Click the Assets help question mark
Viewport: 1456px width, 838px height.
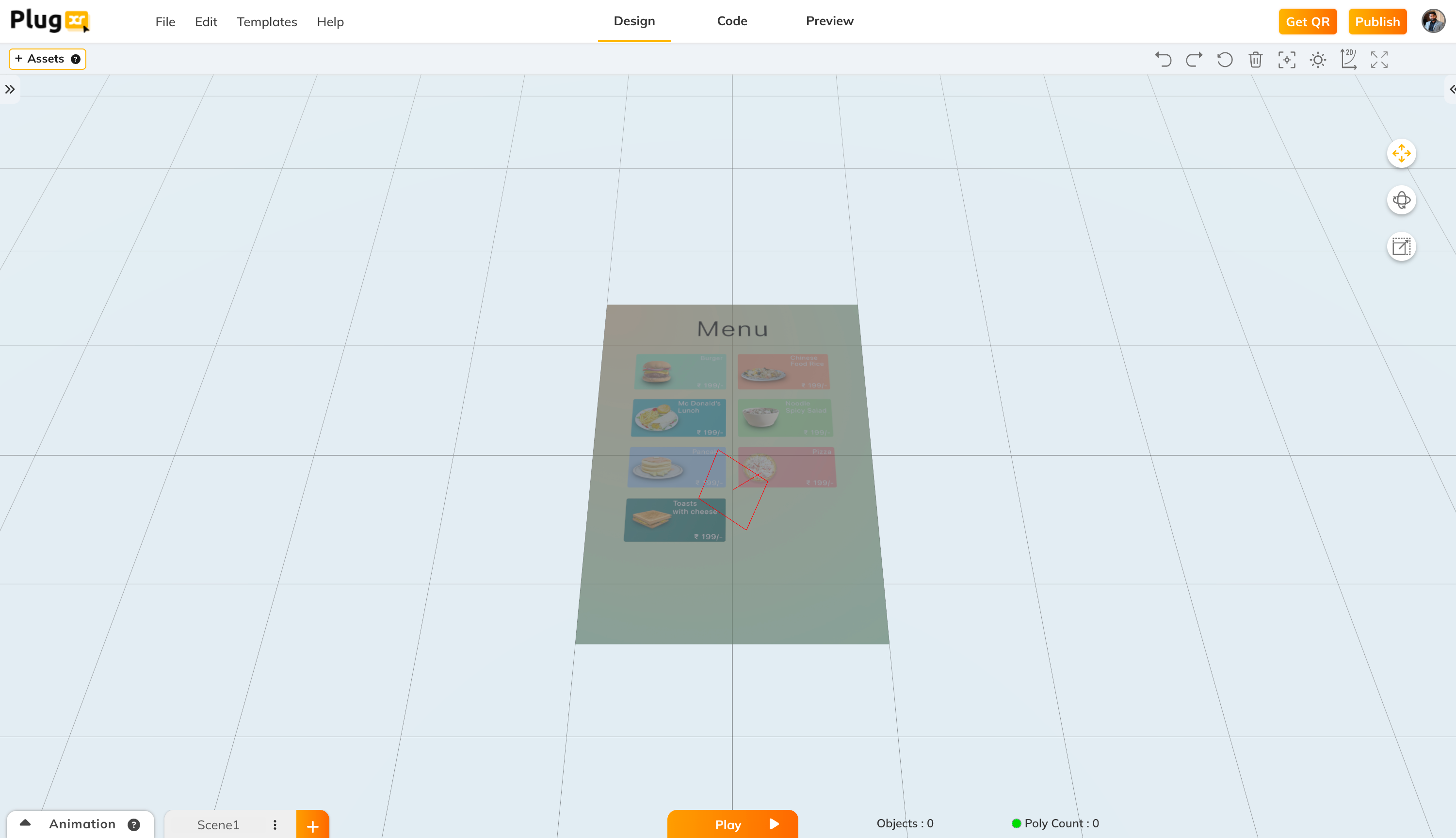[75, 59]
